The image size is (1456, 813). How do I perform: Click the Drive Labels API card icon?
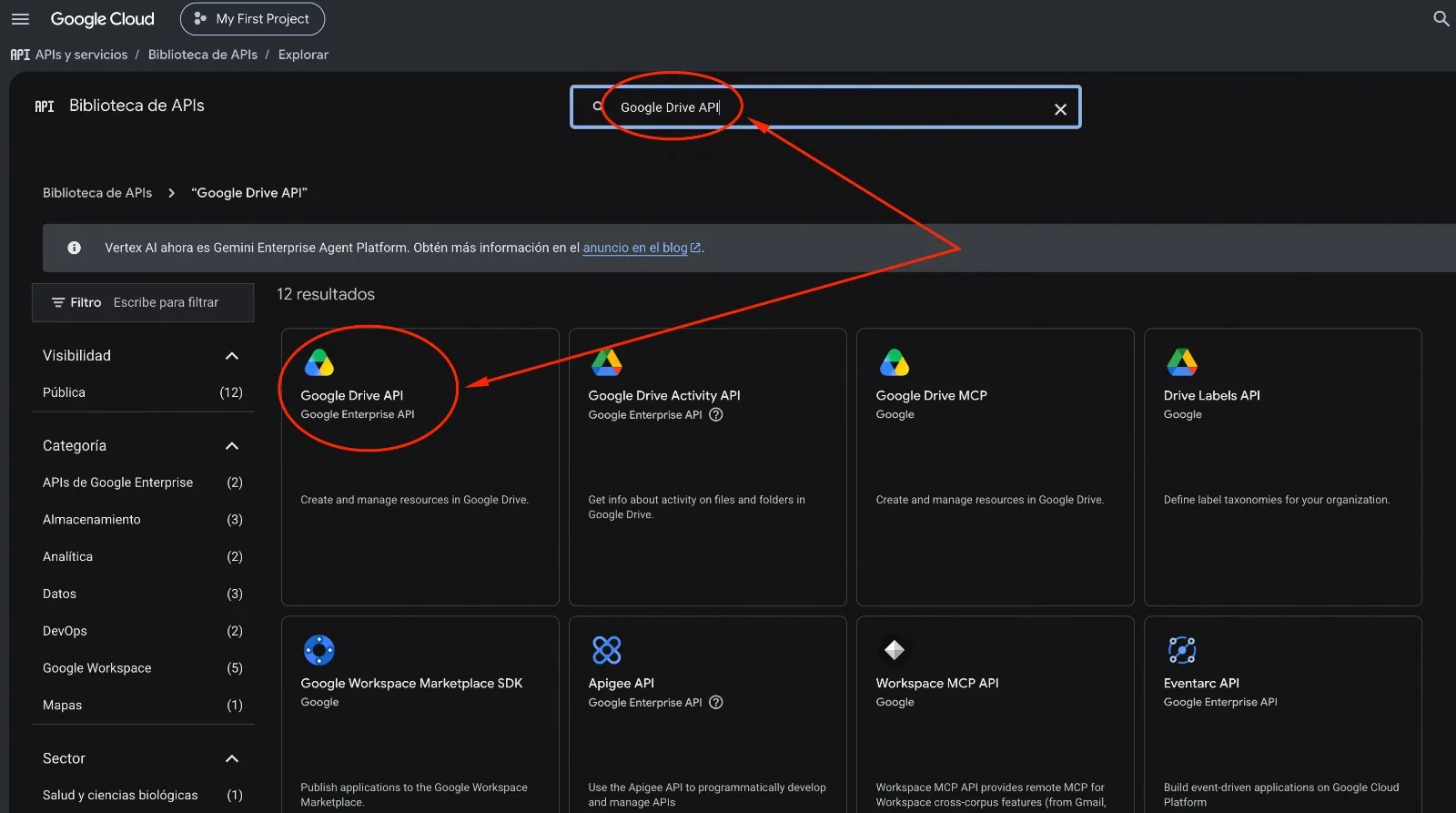(1181, 362)
